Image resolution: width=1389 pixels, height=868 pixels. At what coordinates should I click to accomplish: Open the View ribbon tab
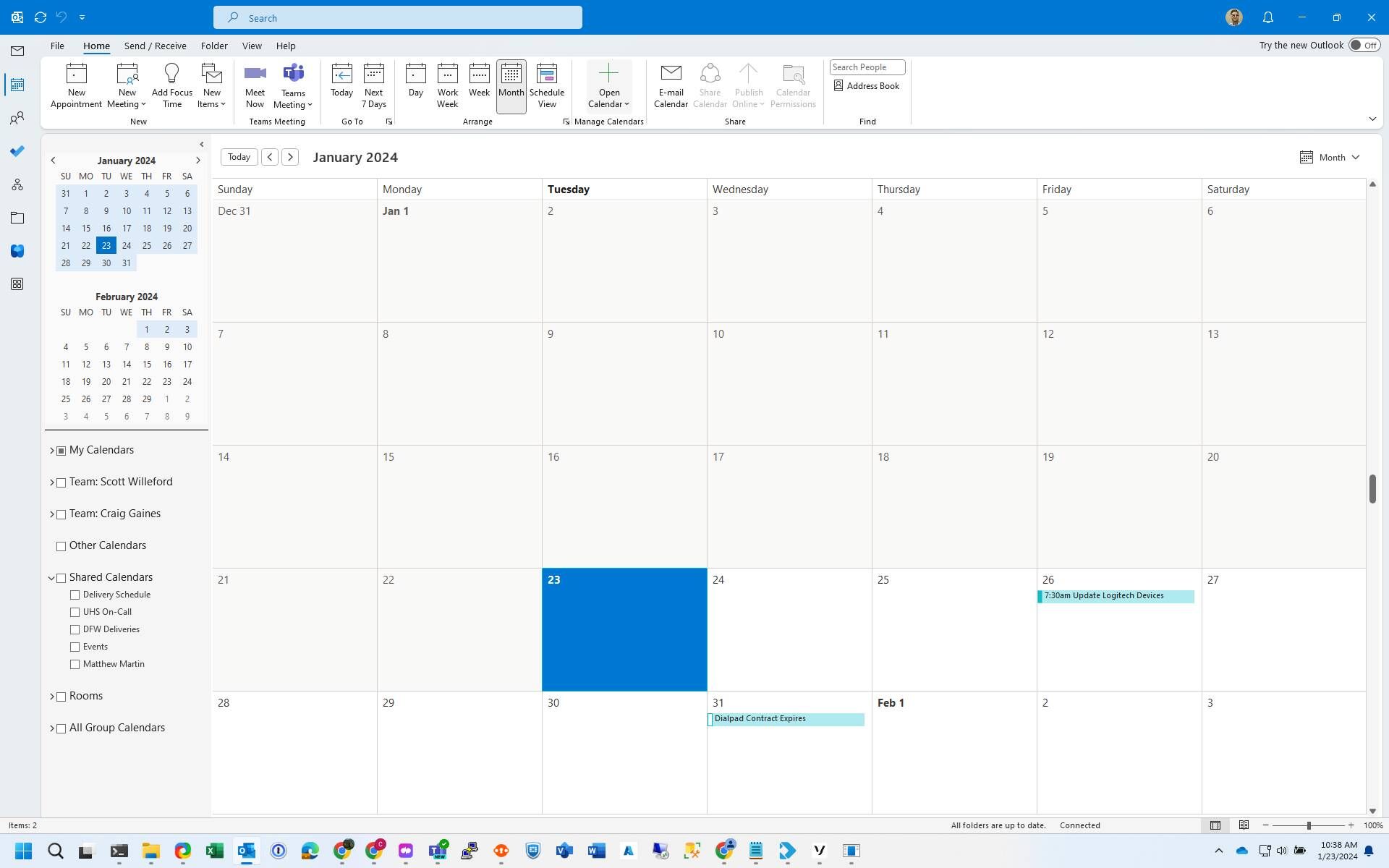click(252, 46)
